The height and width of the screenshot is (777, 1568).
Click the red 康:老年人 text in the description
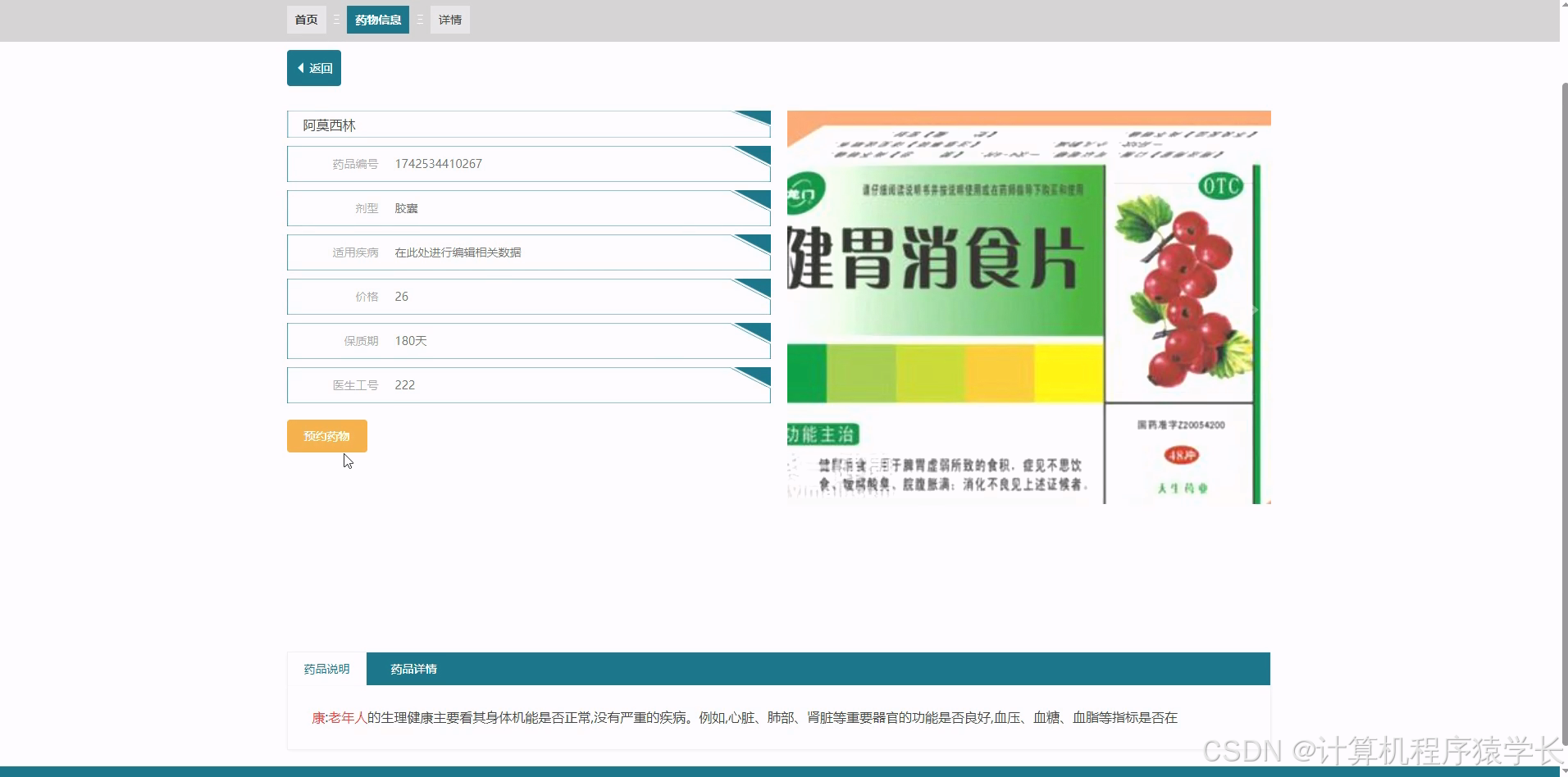[340, 717]
